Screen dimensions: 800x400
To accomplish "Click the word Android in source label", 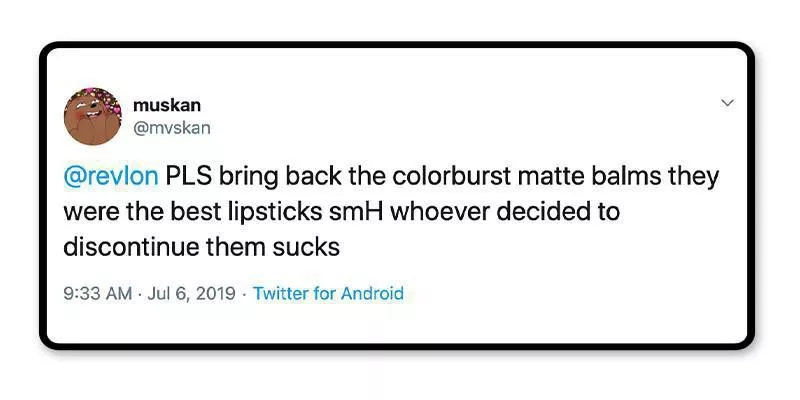I will [x=372, y=294].
